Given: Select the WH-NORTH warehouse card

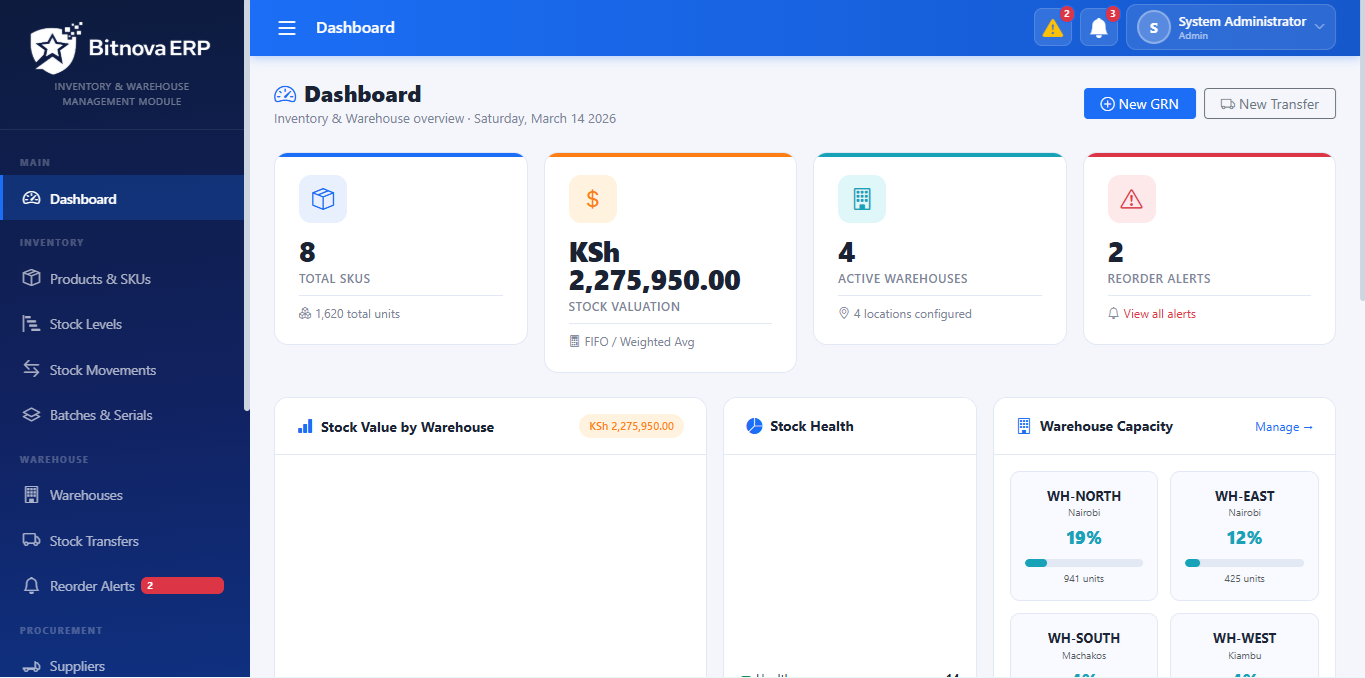Looking at the screenshot, I should pos(1084,536).
